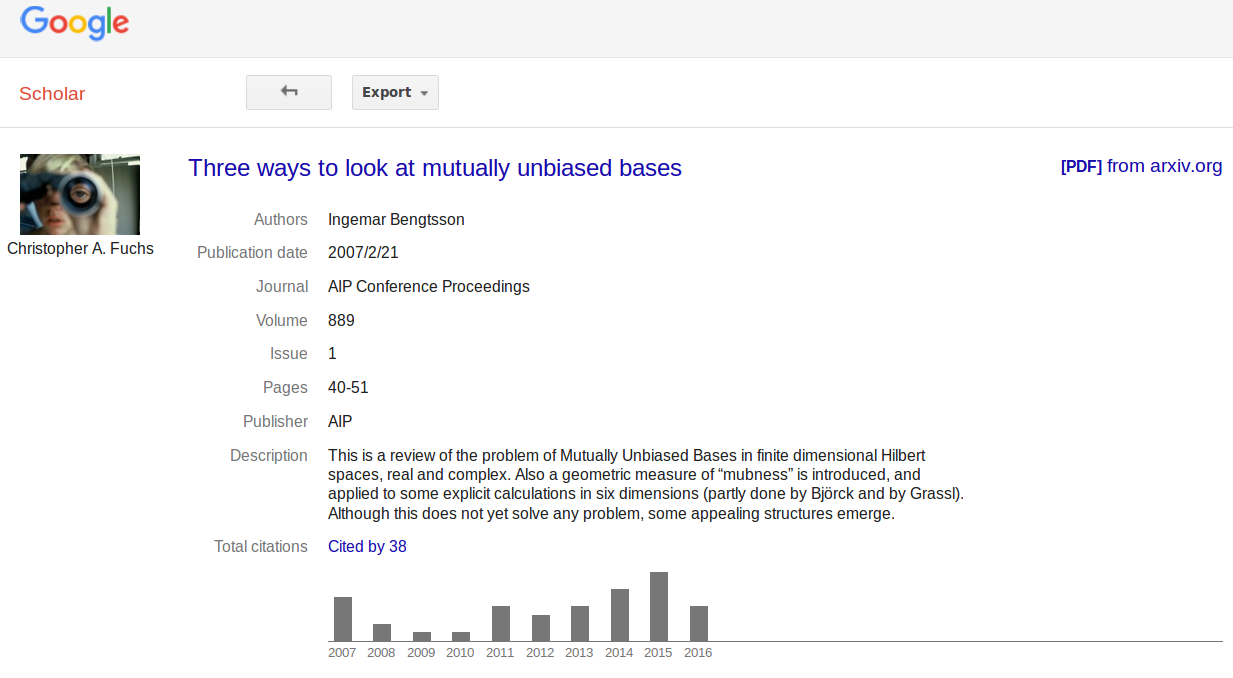Screen dimensions: 1233x678
Task: Click the author name Ingemar Bengtsson
Action: tap(396, 219)
